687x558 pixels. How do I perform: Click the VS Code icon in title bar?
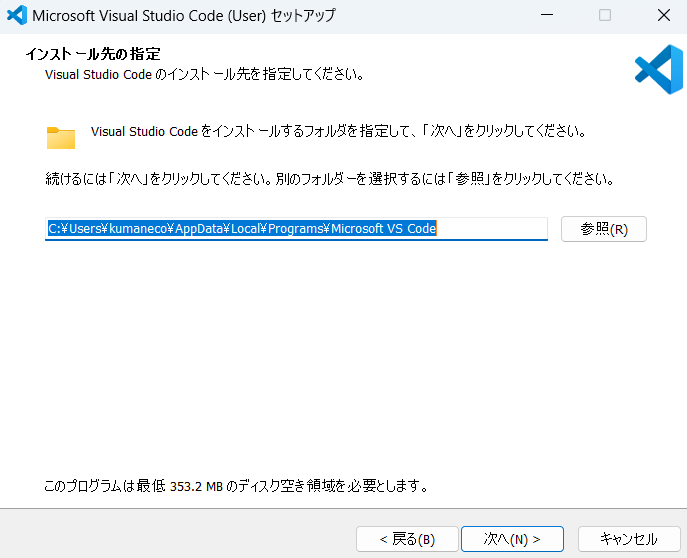17,15
